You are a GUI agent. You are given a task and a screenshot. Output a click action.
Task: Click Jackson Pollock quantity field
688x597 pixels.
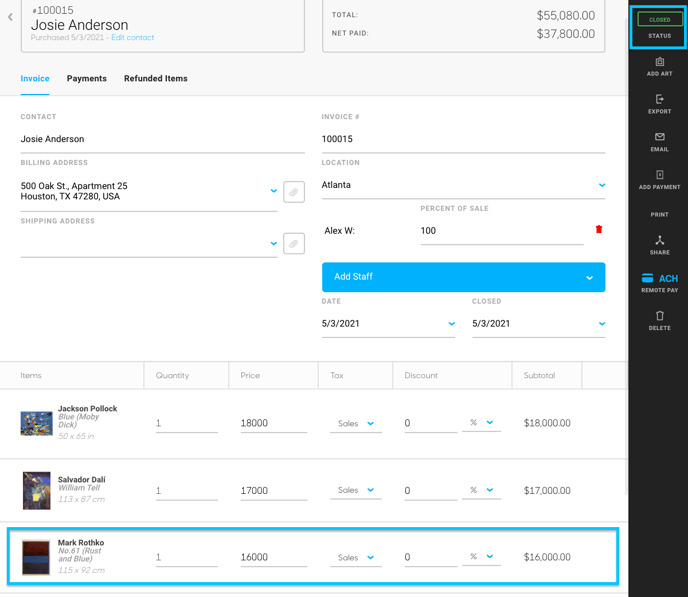tap(186, 423)
